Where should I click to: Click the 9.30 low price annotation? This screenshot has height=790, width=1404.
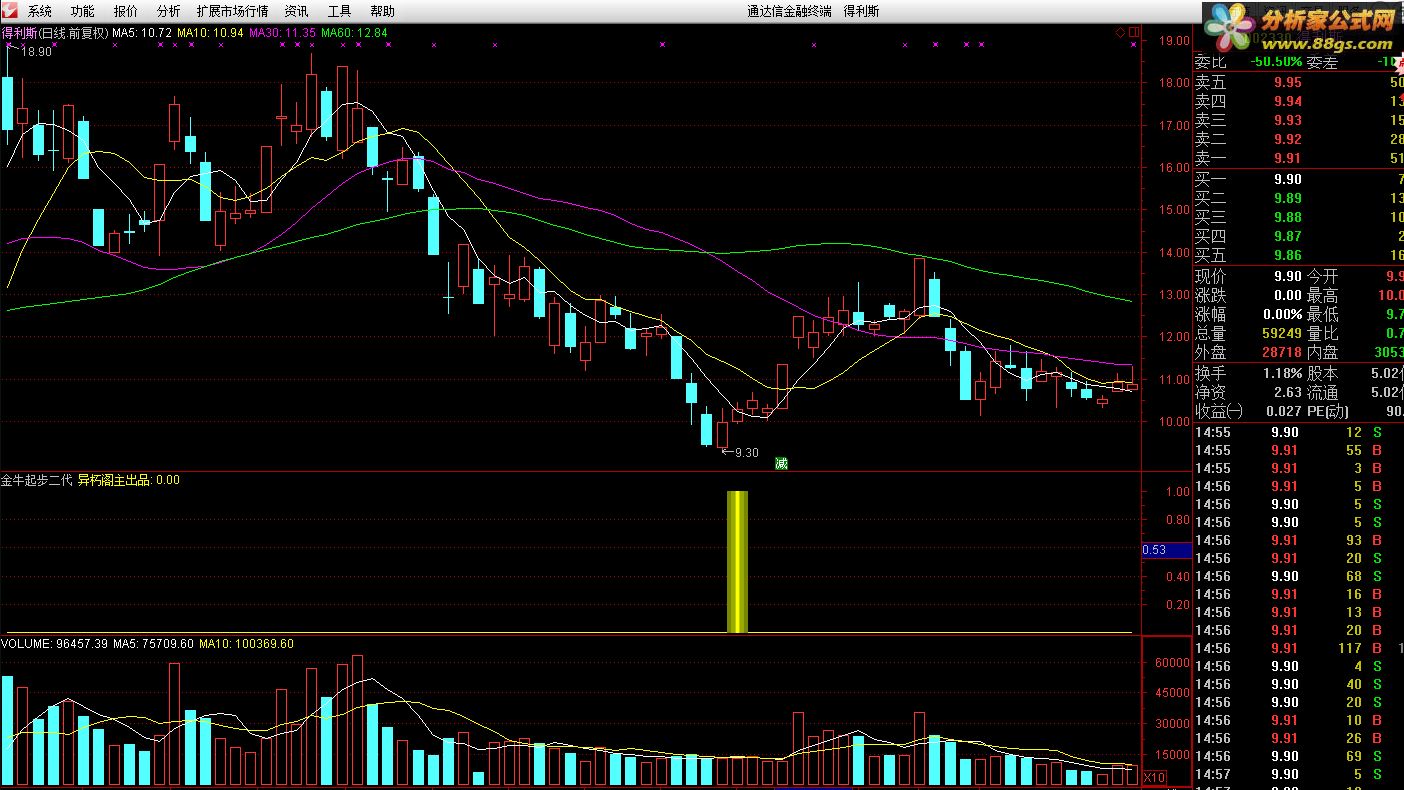pyautogui.click(x=746, y=453)
